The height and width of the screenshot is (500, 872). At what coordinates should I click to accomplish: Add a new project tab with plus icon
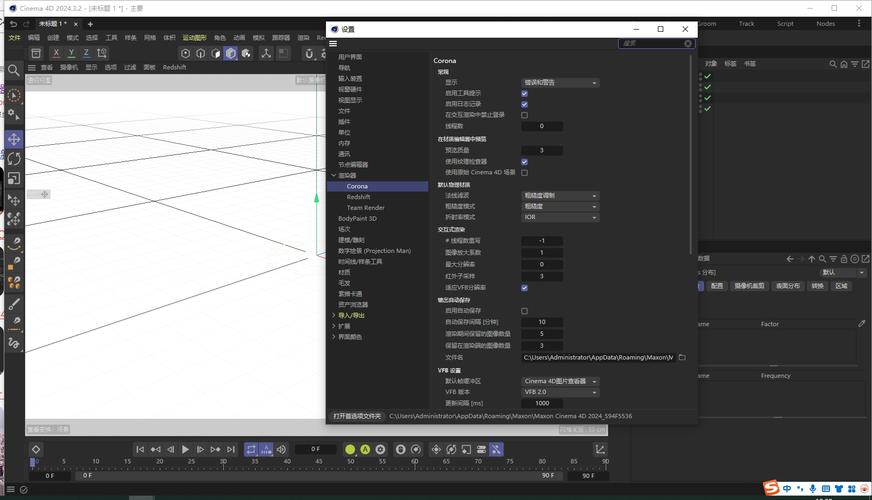point(90,24)
